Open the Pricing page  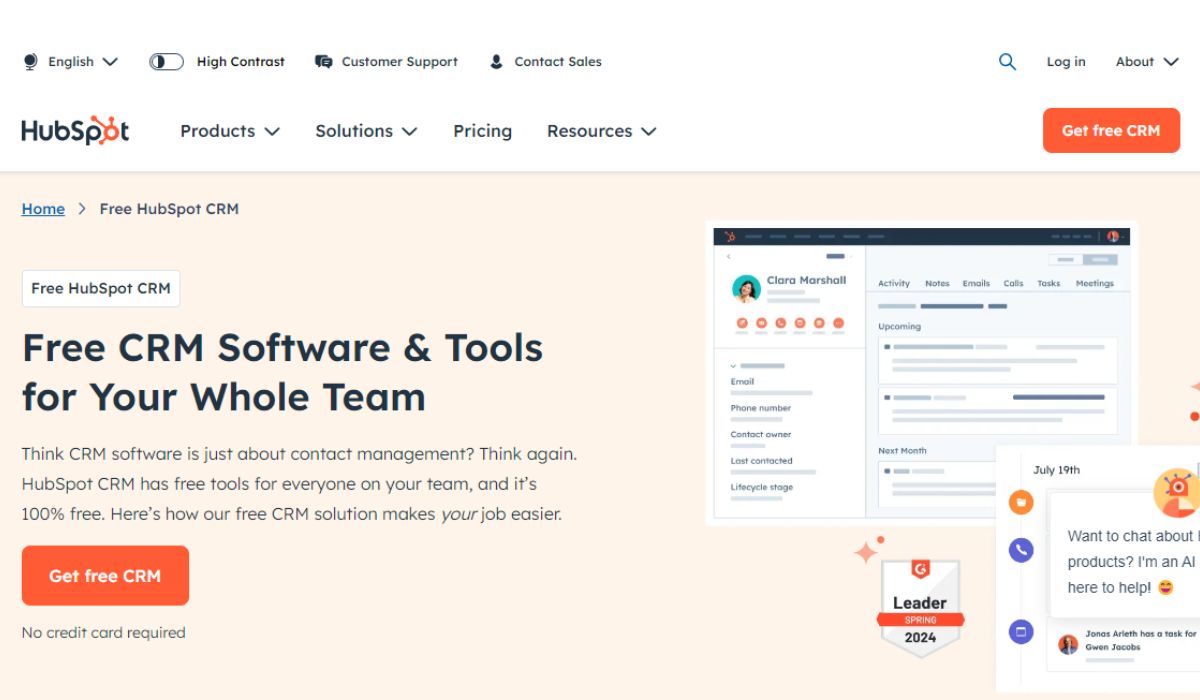tap(482, 131)
